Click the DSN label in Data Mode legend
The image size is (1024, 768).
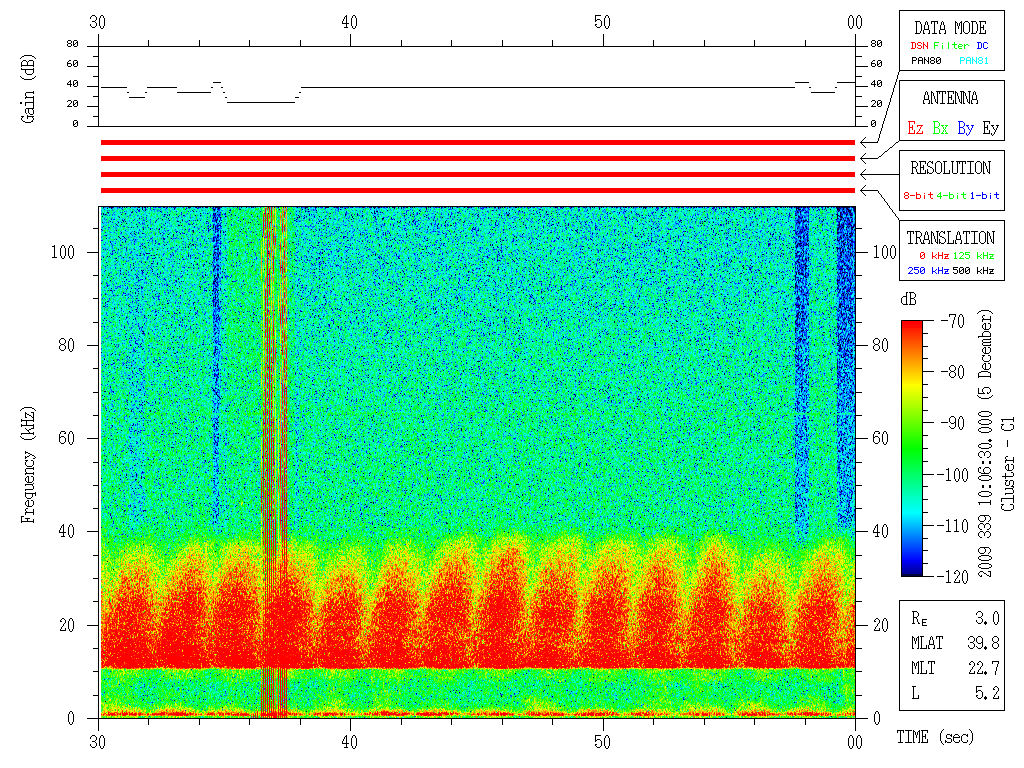[919, 45]
